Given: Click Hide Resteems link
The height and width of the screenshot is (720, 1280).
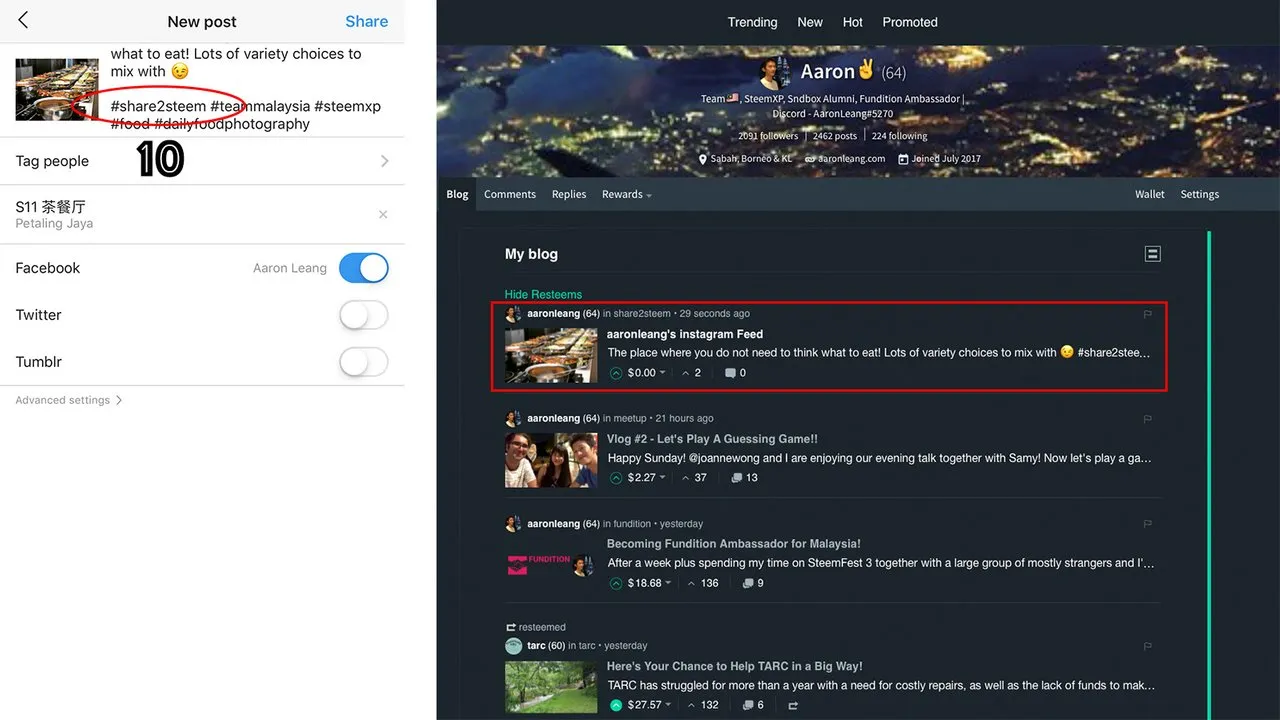Looking at the screenshot, I should tap(543, 295).
